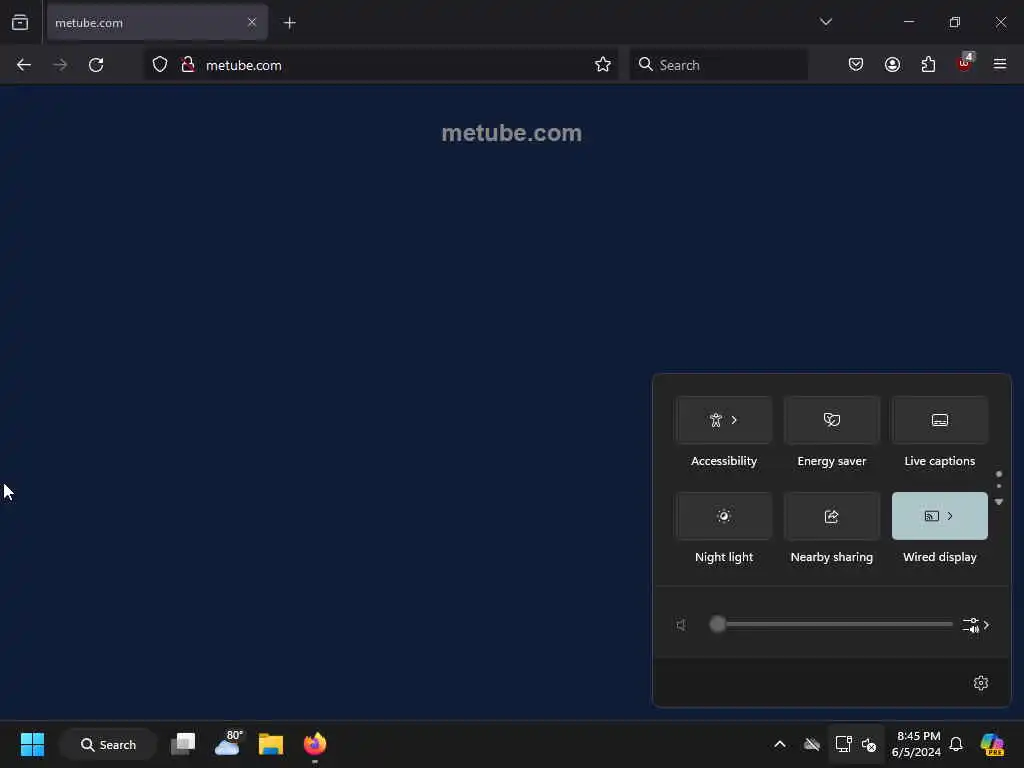Open the notifications bell
Screen dimensions: 1024x768
point(956,744)
